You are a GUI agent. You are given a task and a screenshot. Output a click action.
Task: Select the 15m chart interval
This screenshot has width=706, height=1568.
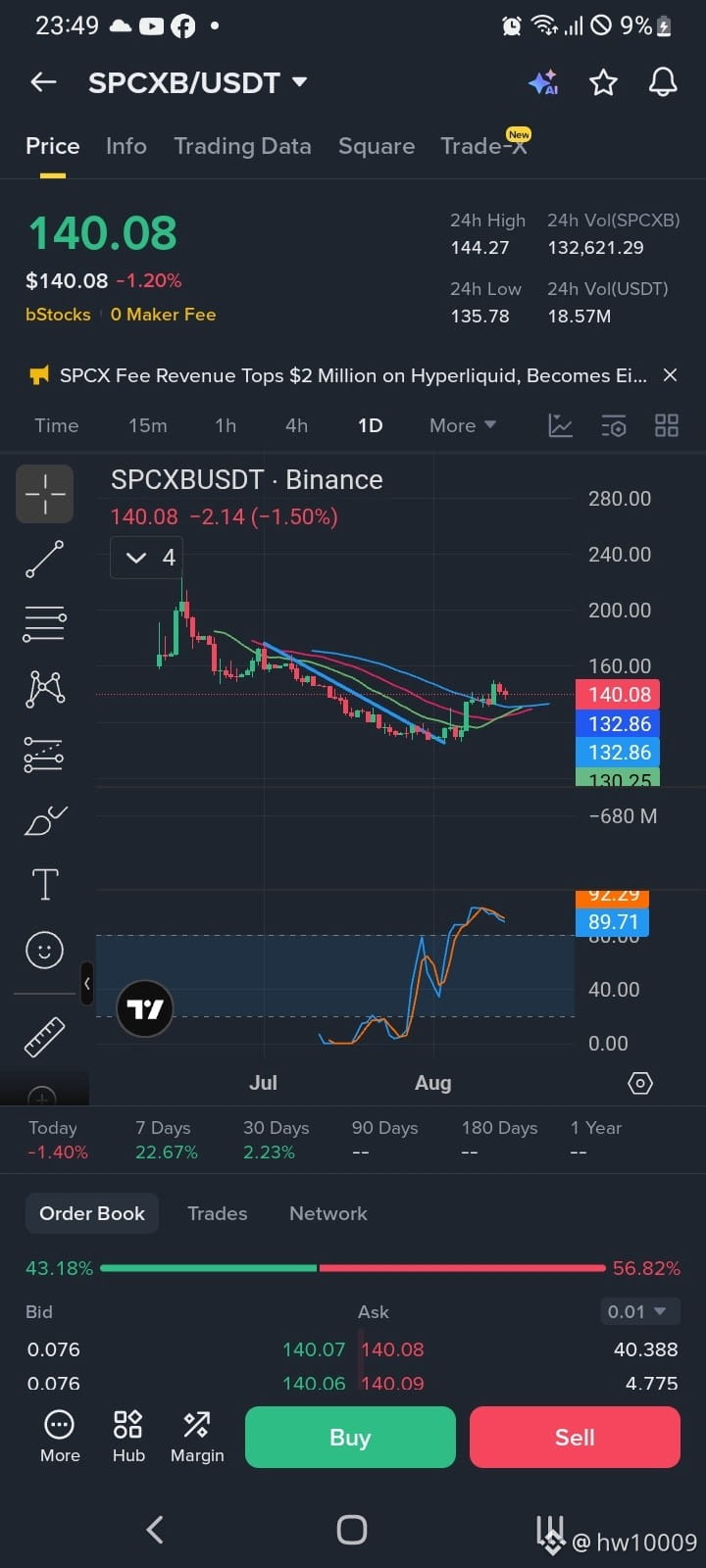[x=148, y=425]
